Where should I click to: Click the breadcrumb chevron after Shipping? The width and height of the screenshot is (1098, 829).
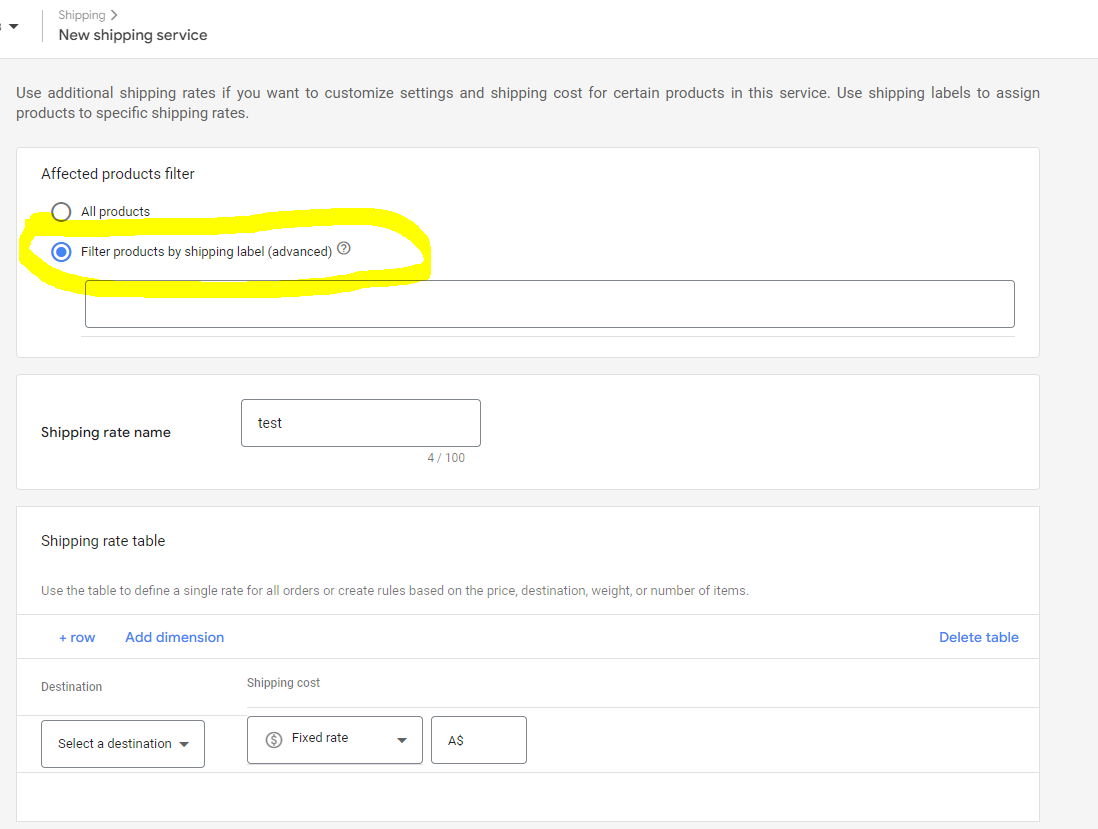coord(114,15)
